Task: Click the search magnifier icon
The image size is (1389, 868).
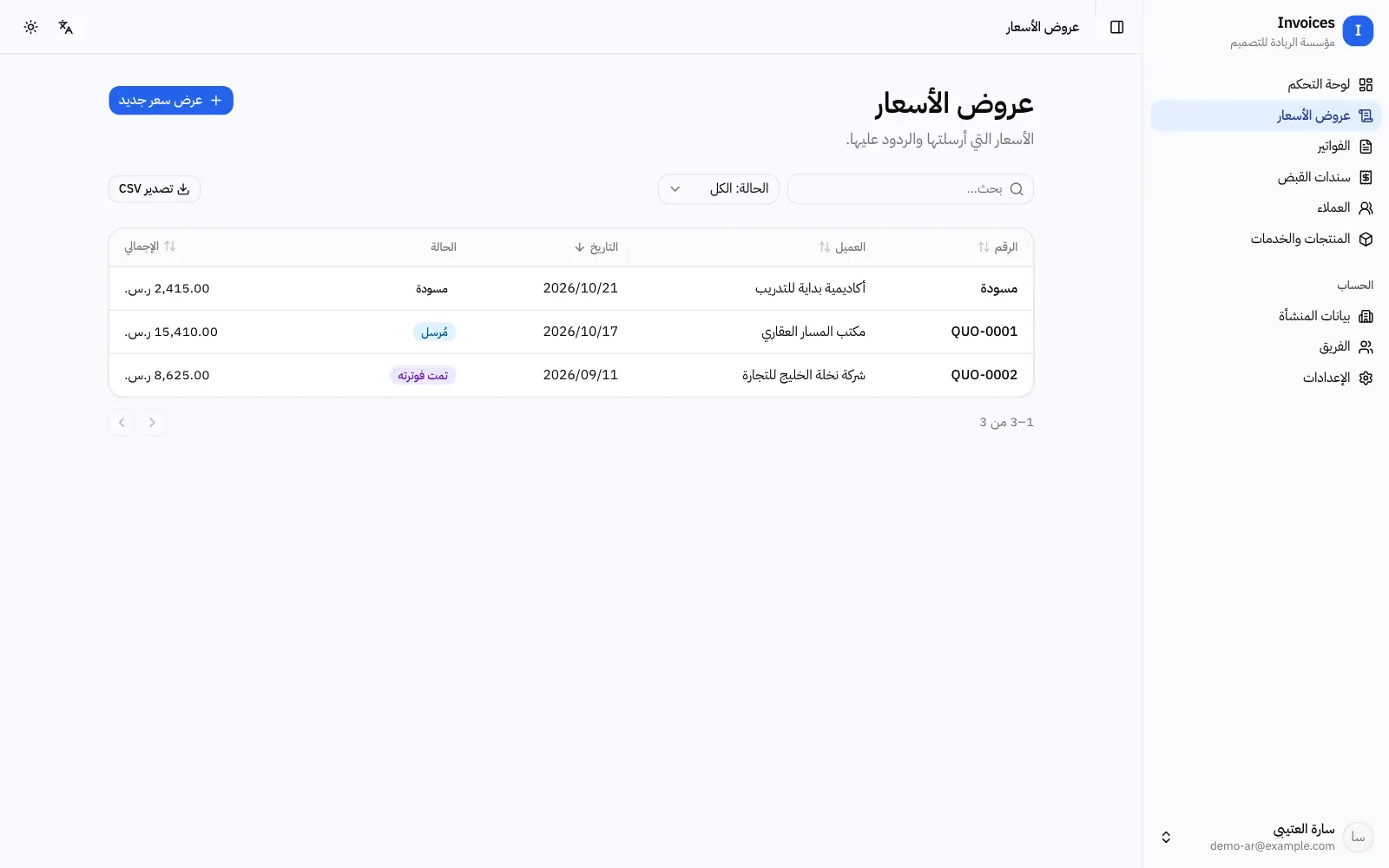Action: point(1017,189)
